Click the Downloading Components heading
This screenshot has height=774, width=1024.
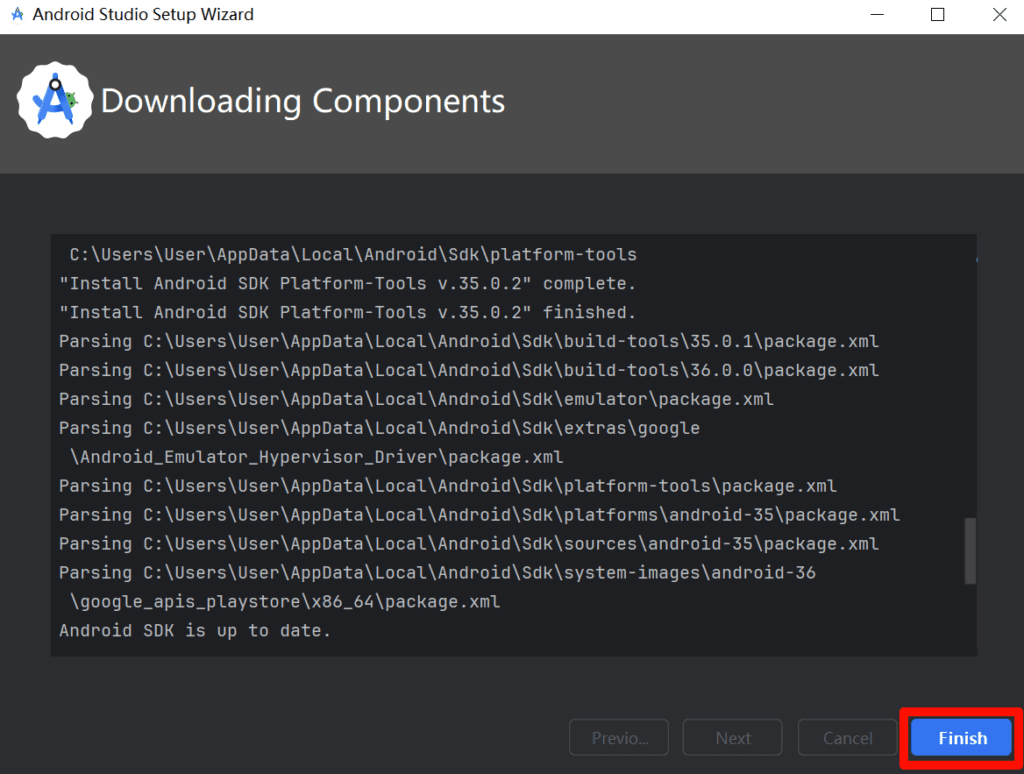[303, 101]
